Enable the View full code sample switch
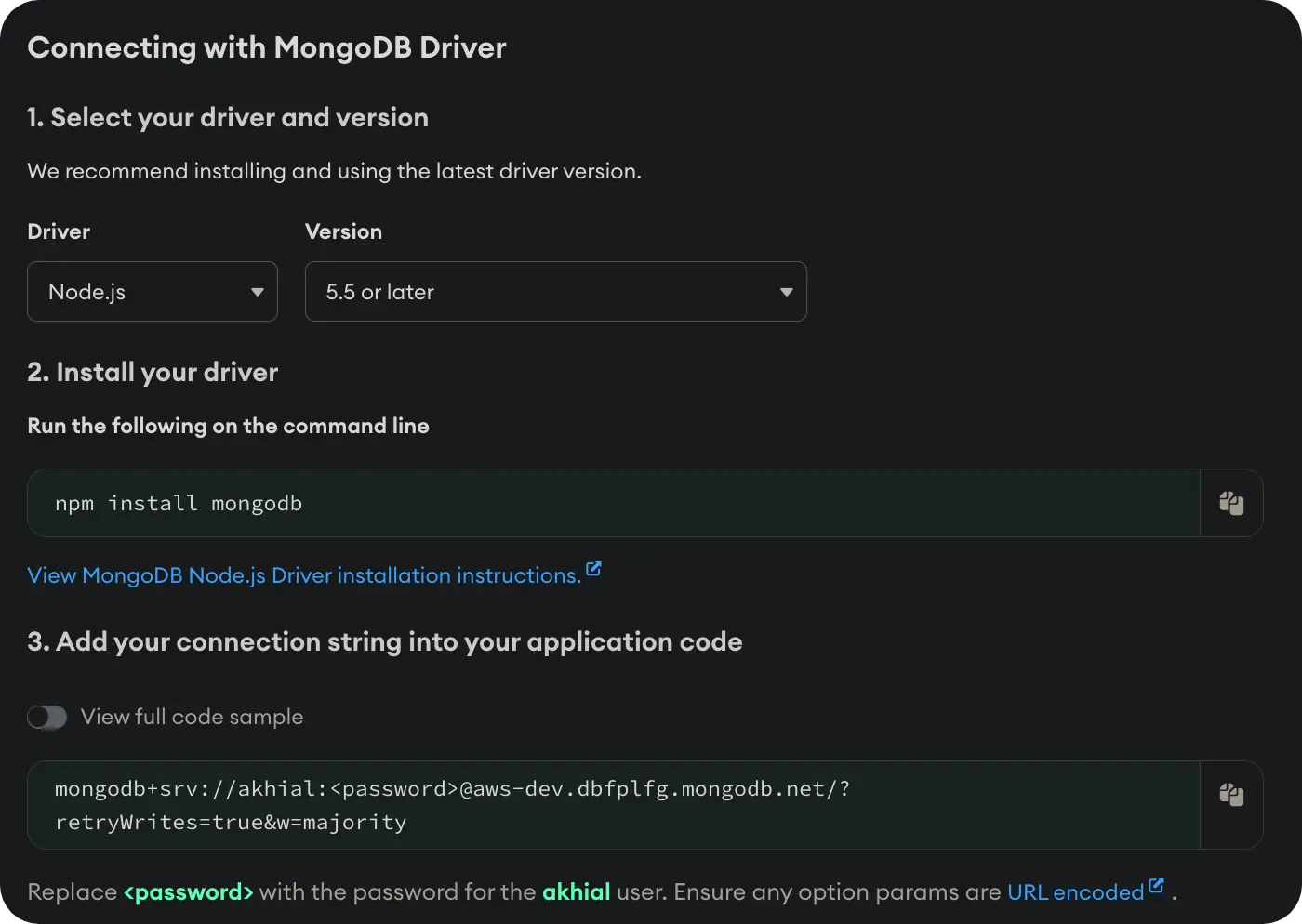The height and width of the screenshot is (924, 1302). [x=46, y=717]
